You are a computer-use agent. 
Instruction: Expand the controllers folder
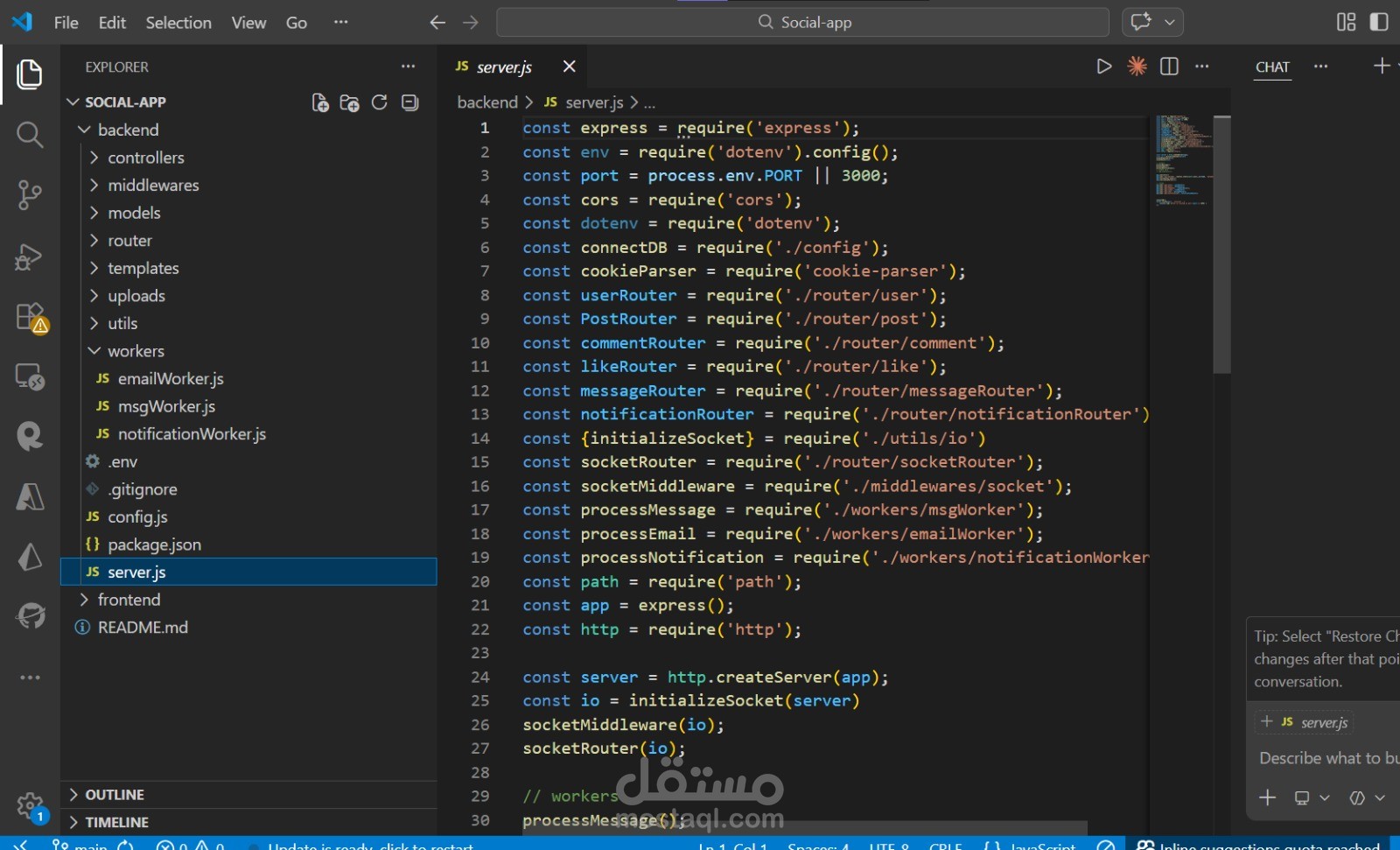click(145, 158)
